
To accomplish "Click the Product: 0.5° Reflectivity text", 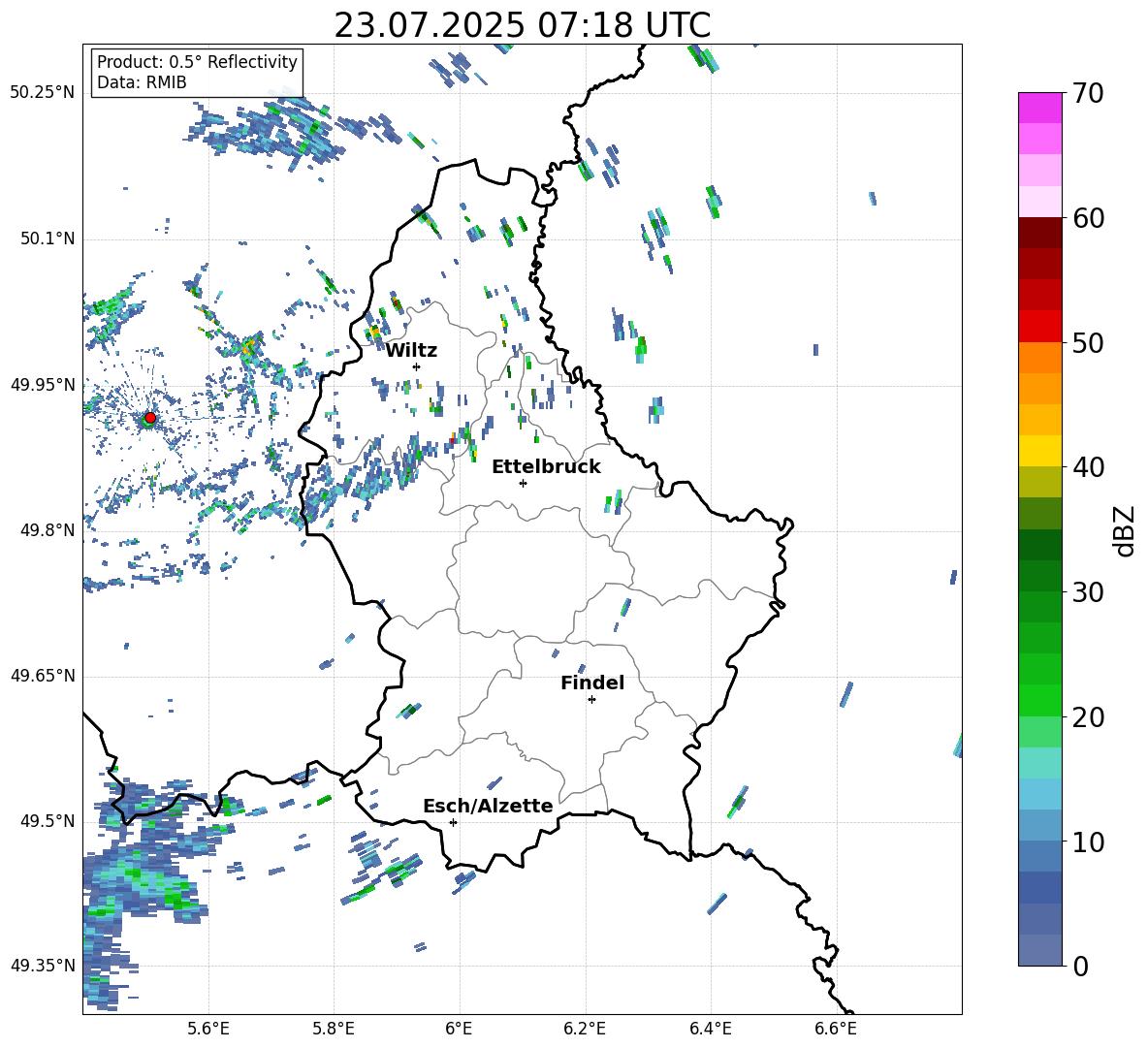I will point(197,61).
